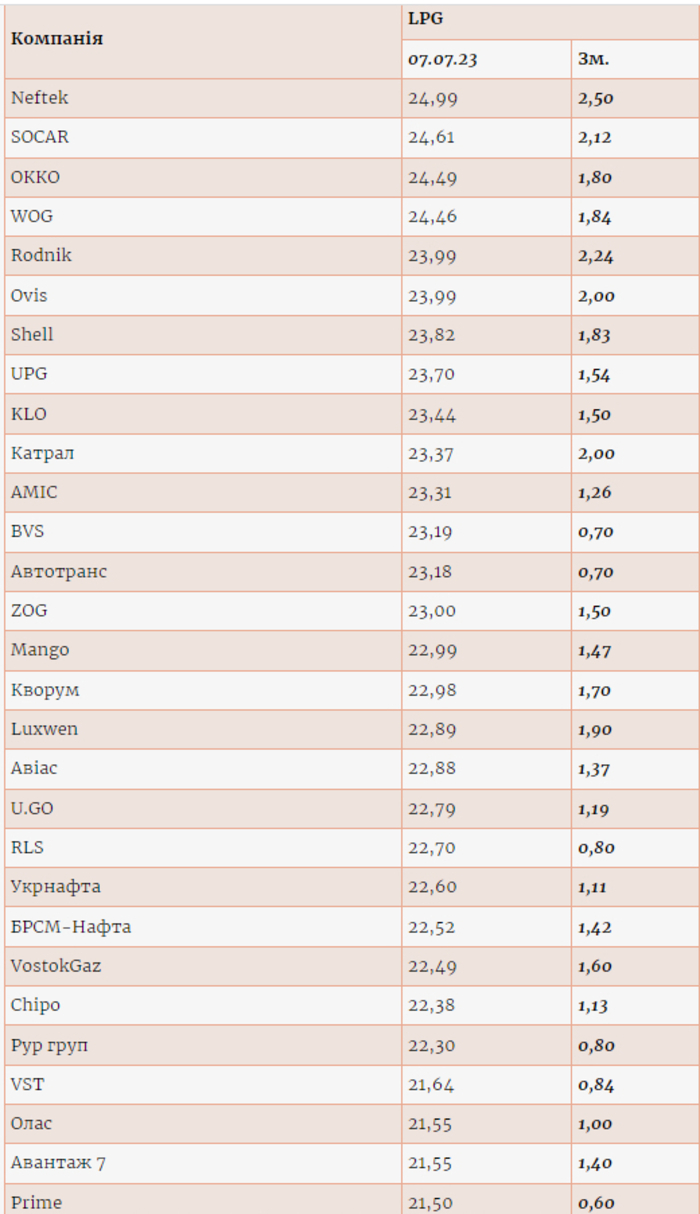The width and height of the screenshot is (700, 1214).
Task: Select the Автотранс company cell
Action: (59, 571)
